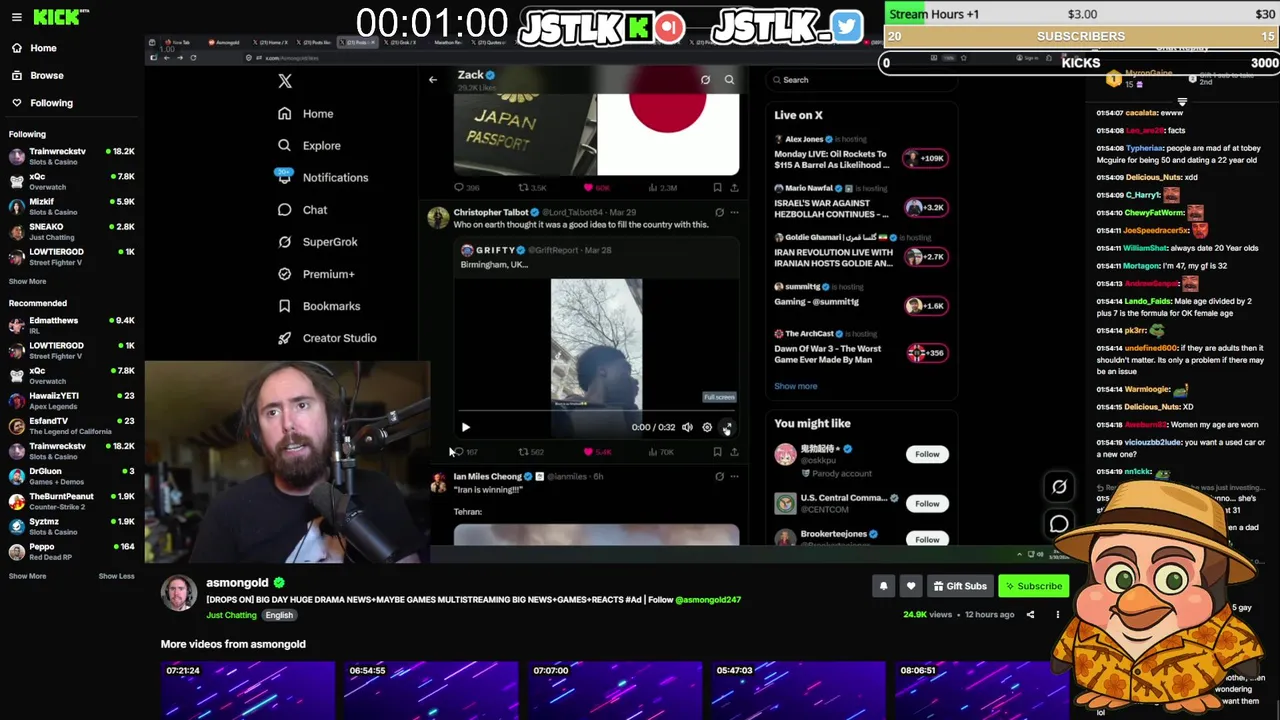Screen dimensions: 1280x720
Task: Open the 07:07:00 video thumbnail
Action: 615,690
